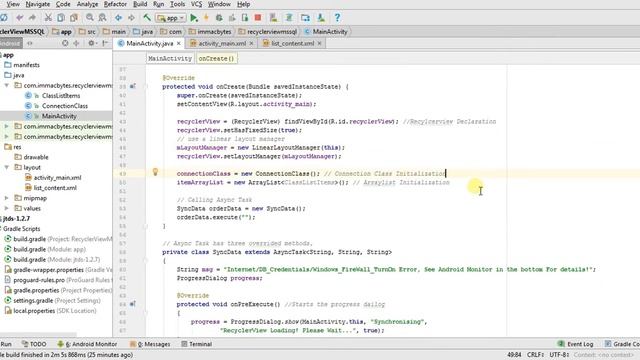
Task: Open the app run configuration dropdown
Action: 171,18
